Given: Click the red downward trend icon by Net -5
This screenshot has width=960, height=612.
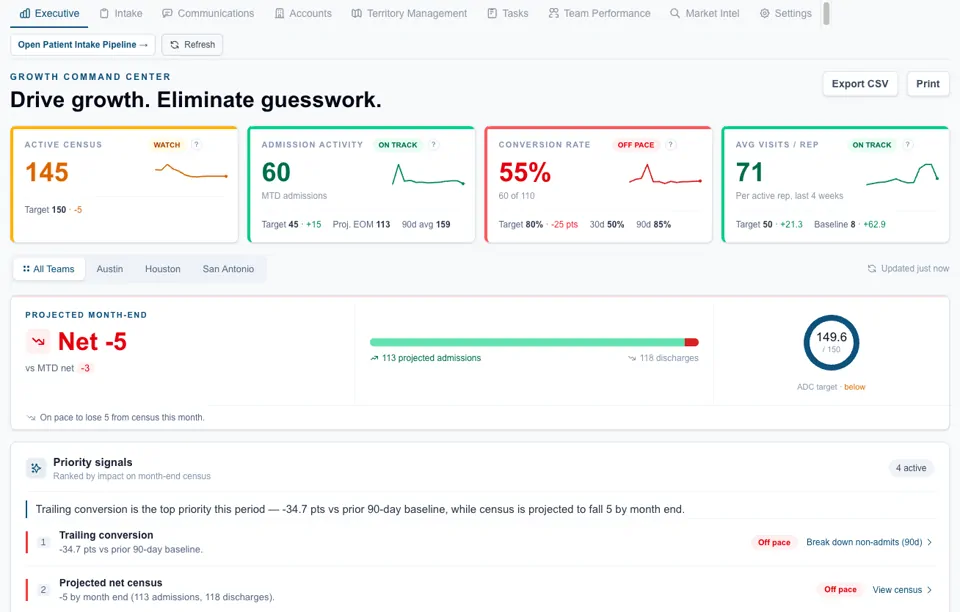Looking at the screenshot, I should click(x=39, y=341).
